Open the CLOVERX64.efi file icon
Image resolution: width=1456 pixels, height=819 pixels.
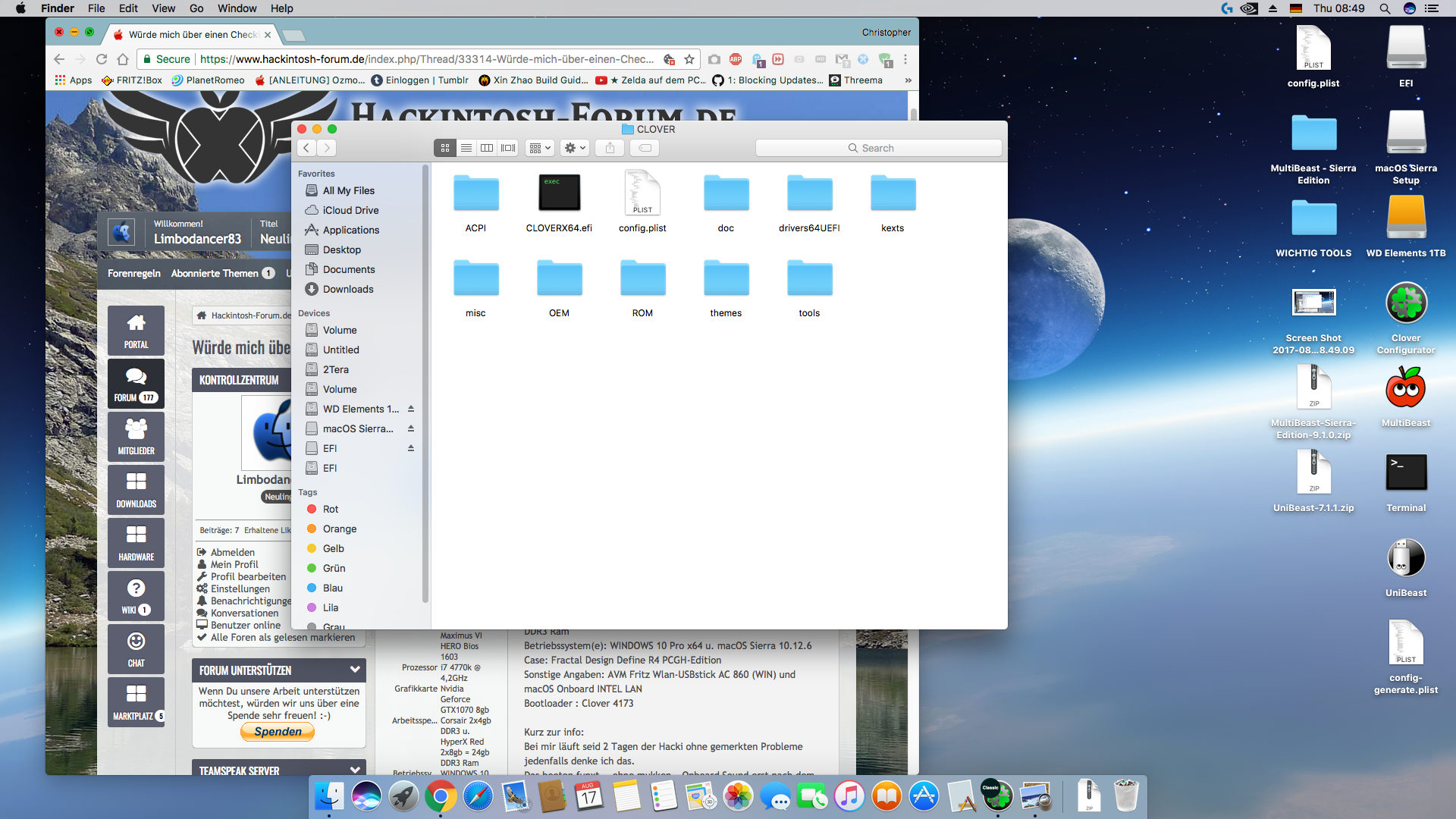coord(559,193)
